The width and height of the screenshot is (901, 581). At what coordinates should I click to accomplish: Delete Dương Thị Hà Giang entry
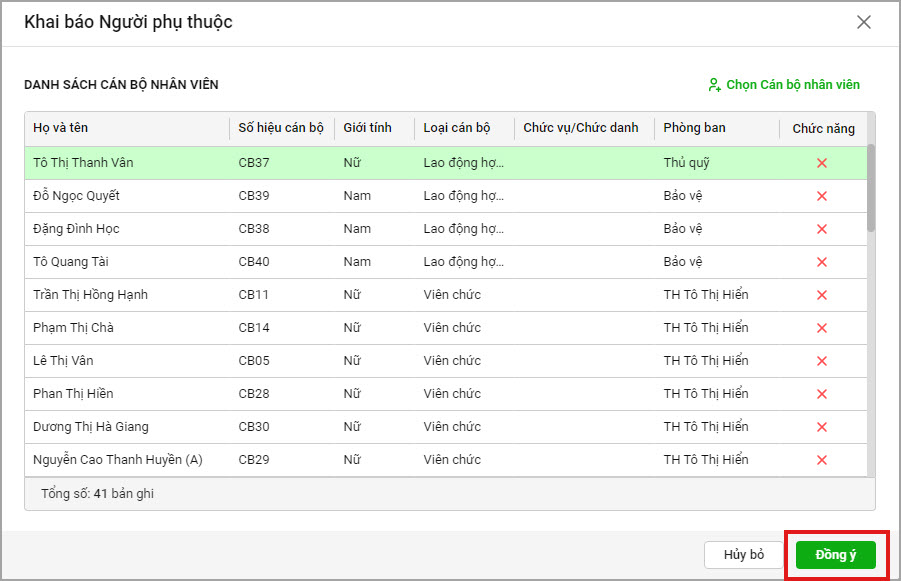click(822, 427)
